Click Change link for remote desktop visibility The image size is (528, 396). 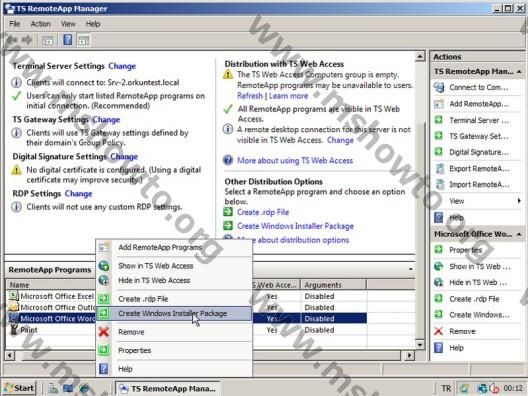click(340, 140)
